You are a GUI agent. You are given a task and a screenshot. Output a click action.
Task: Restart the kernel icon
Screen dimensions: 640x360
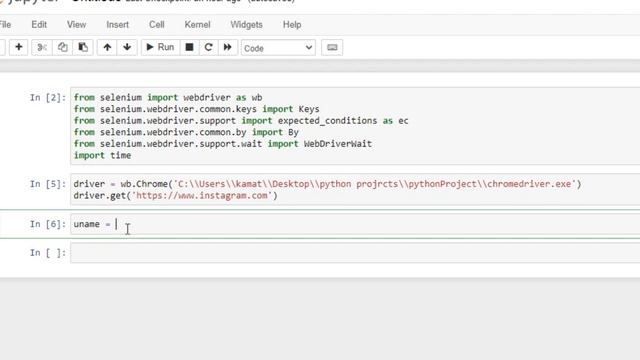click(x=209, y=47)
